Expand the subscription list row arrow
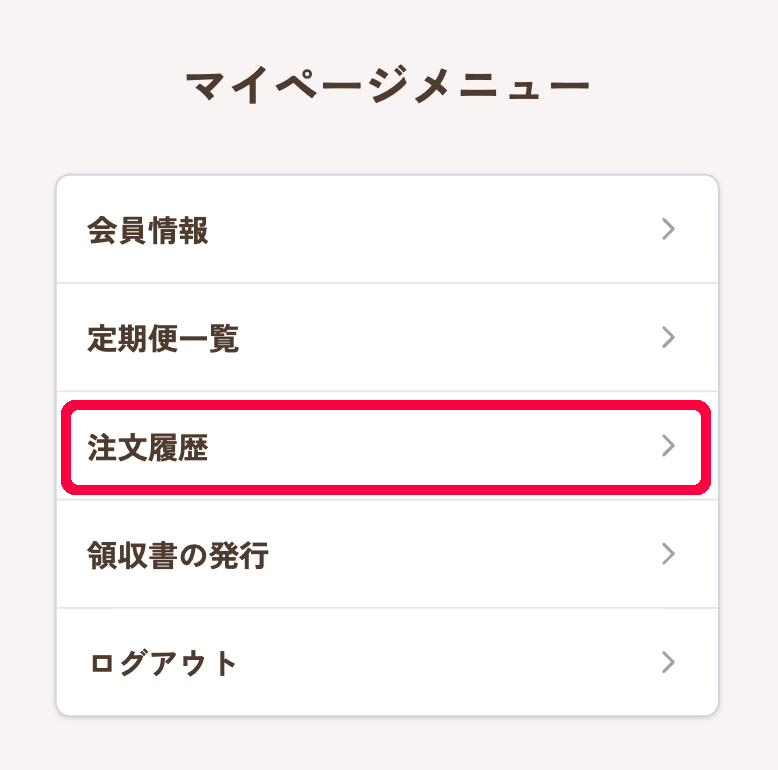The width and height of the screenshot is (778, 770). (669, 338)
